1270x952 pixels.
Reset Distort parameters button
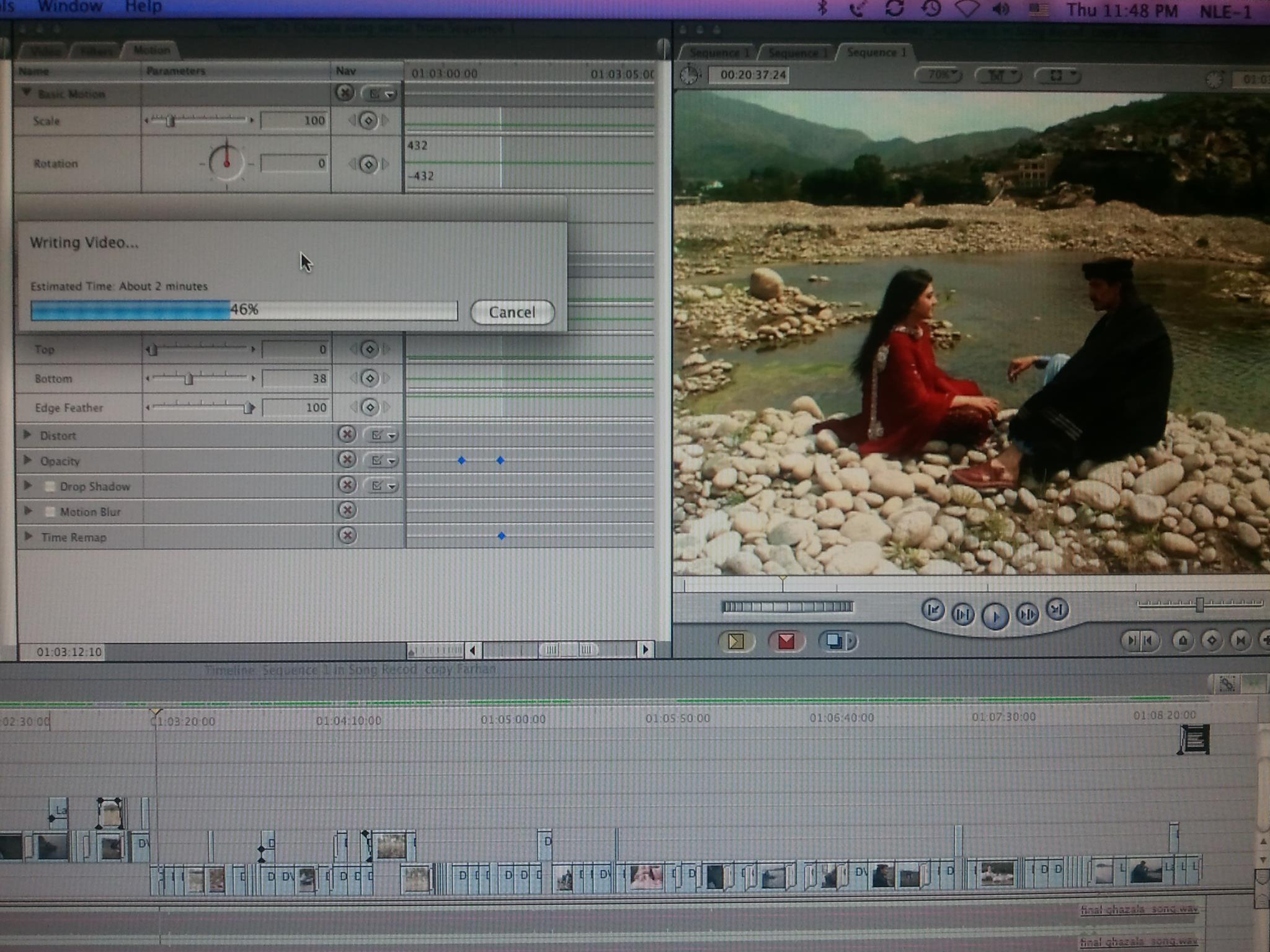(x=347, y=434)
